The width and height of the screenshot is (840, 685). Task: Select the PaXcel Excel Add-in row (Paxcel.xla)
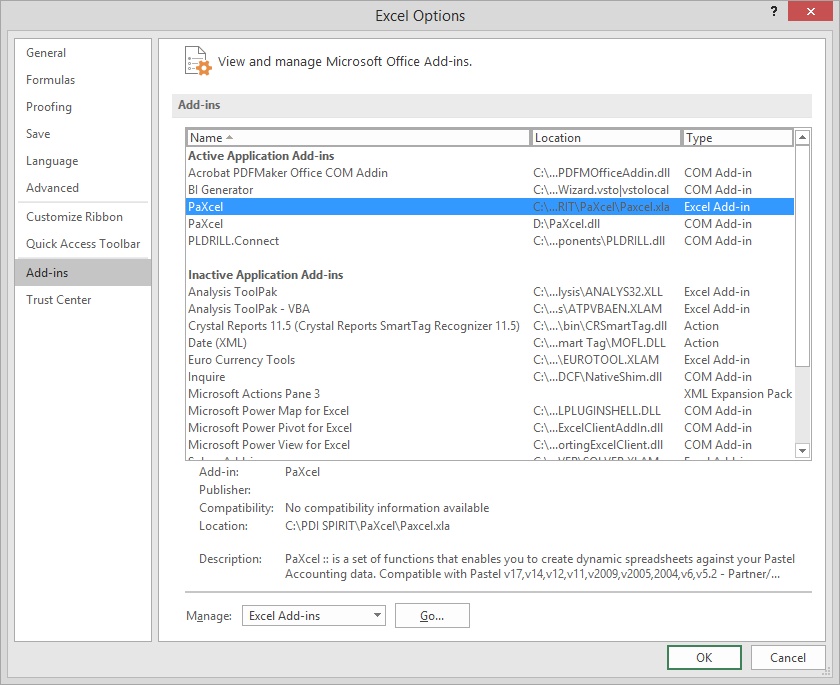pos(490,207)
